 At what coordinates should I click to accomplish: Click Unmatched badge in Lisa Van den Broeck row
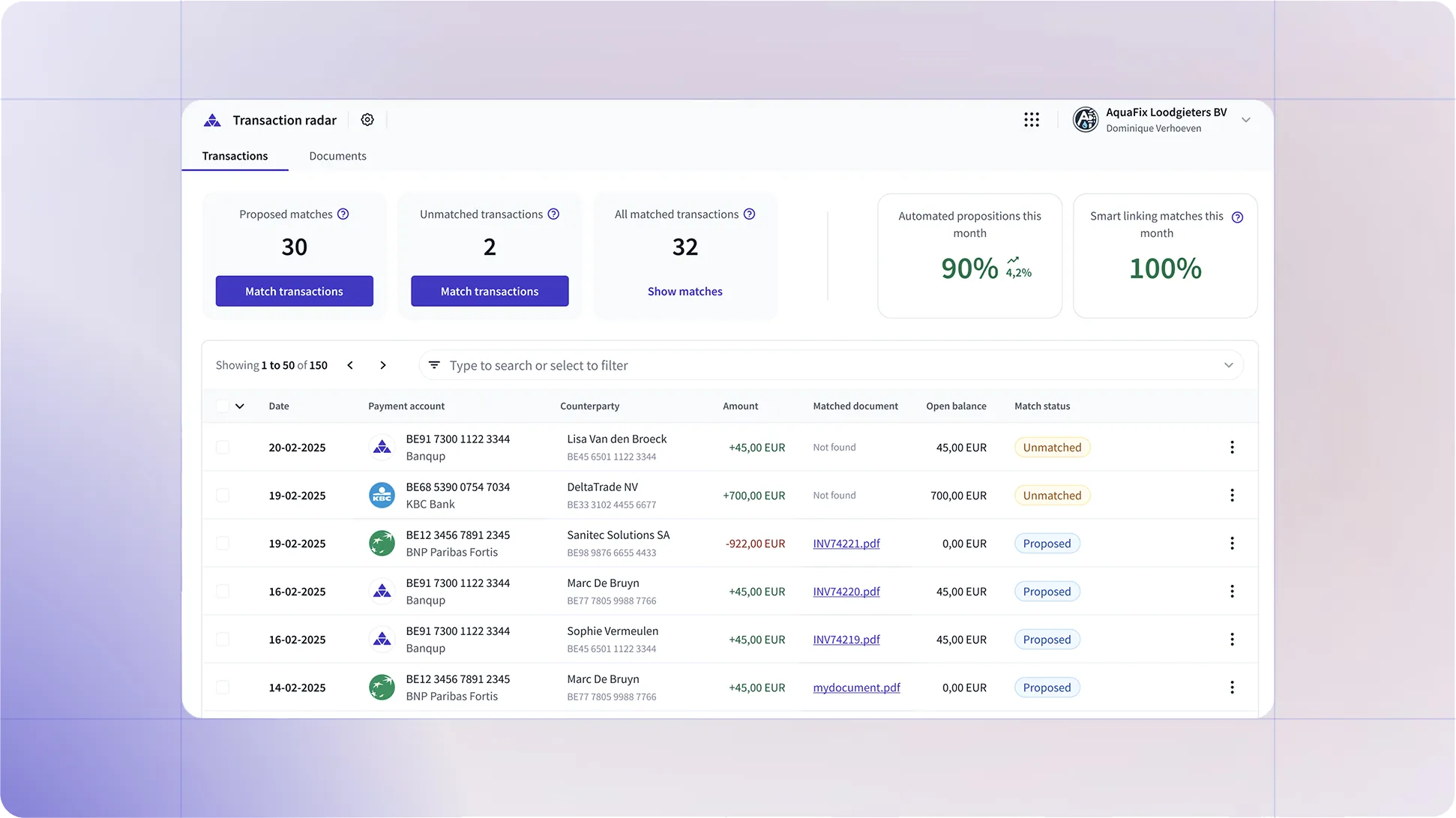click(x=1052, y=448)
